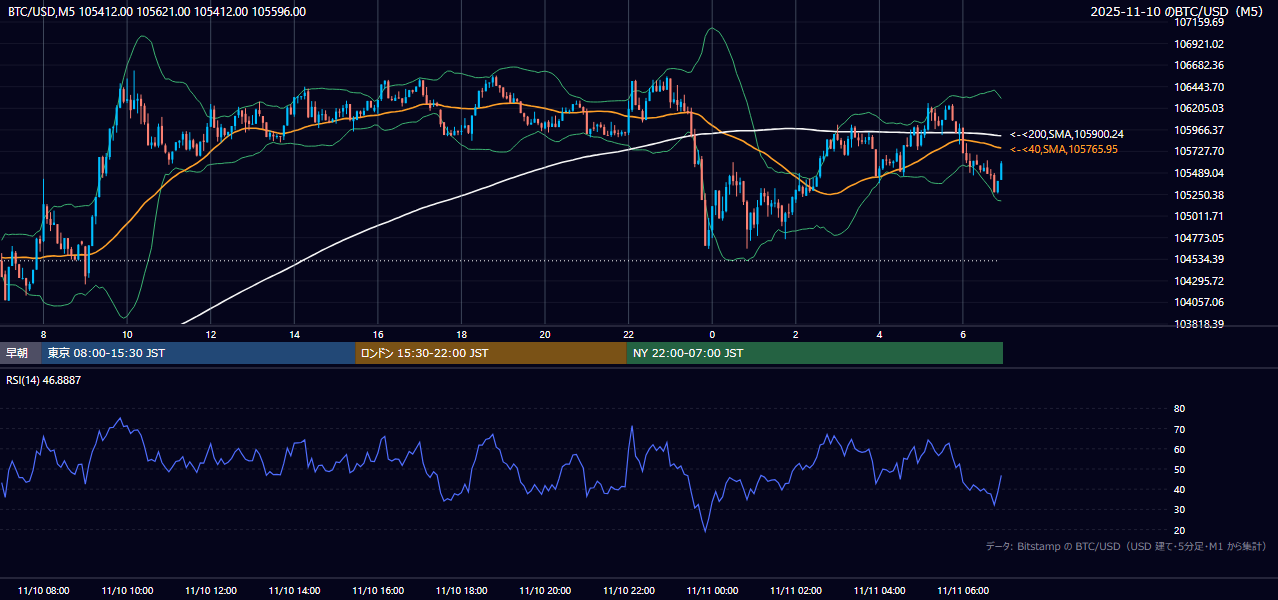Image resolution: width=1278 pixels, height=600 pixels.
Task: Click the 11/11 02:00 date label
Action: 795,591
